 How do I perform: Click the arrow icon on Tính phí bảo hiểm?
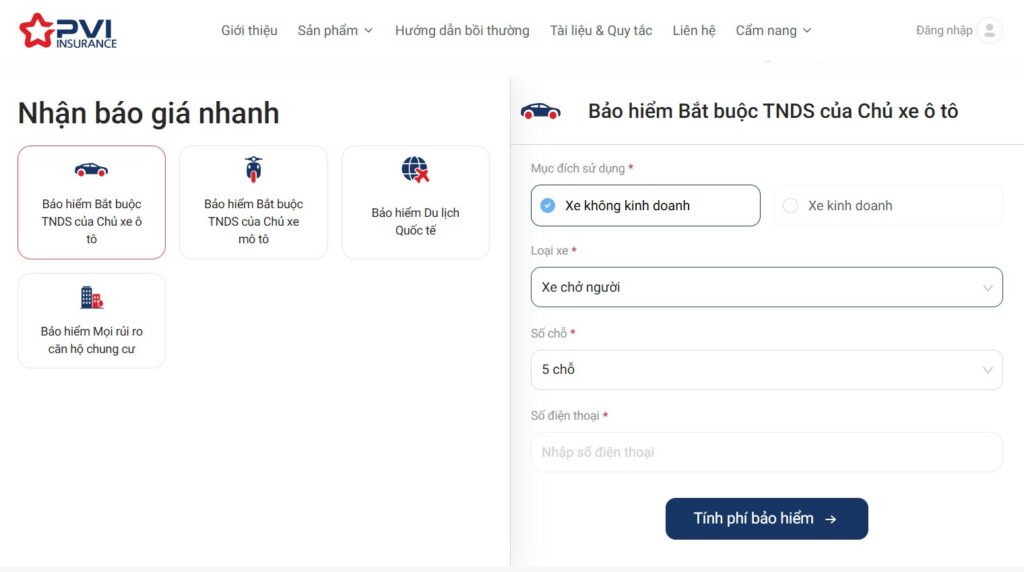[x=830, y=519]
